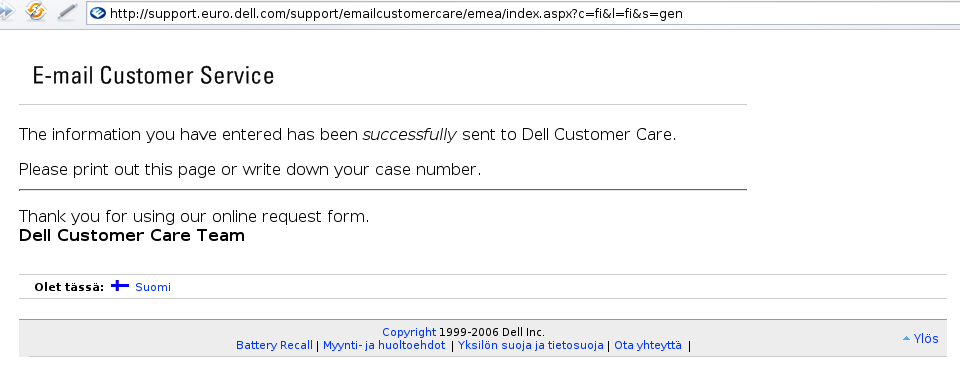The image size is (960, 366).
Task: Open the Suomi country link
Action: click(153, 287)
